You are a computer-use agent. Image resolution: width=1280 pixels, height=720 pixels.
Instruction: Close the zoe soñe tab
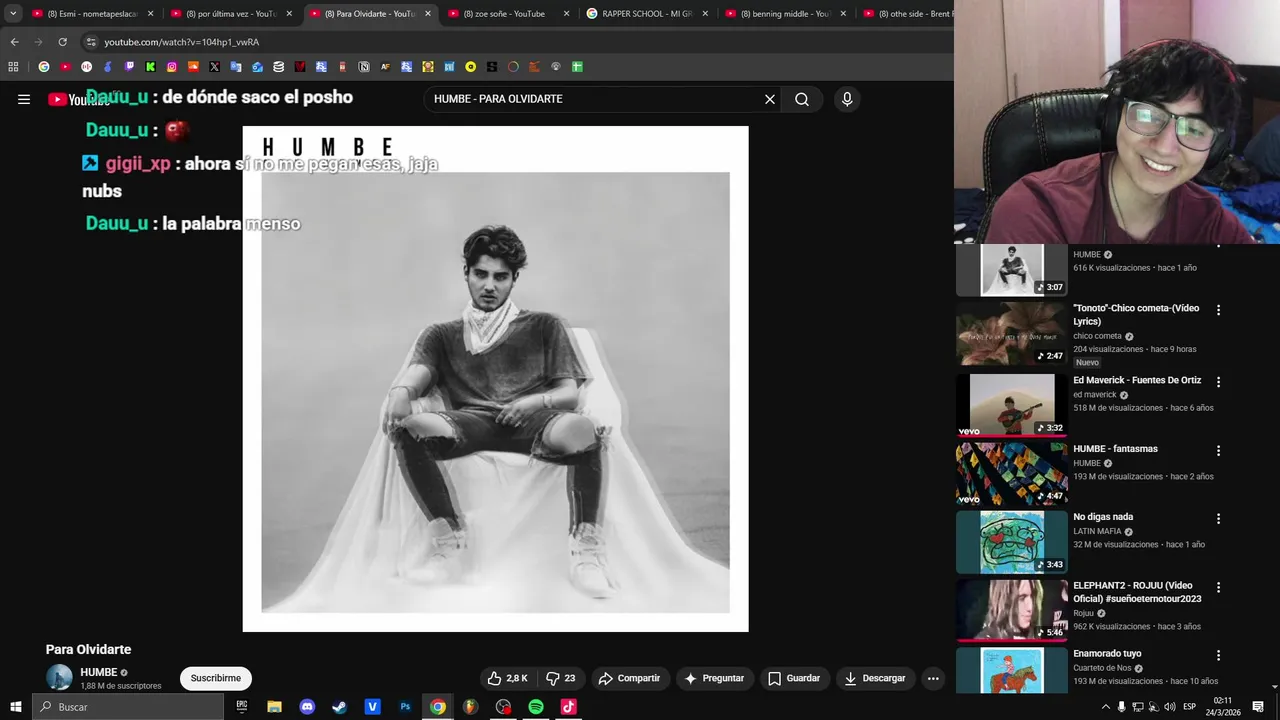click(x=566, y=14)
